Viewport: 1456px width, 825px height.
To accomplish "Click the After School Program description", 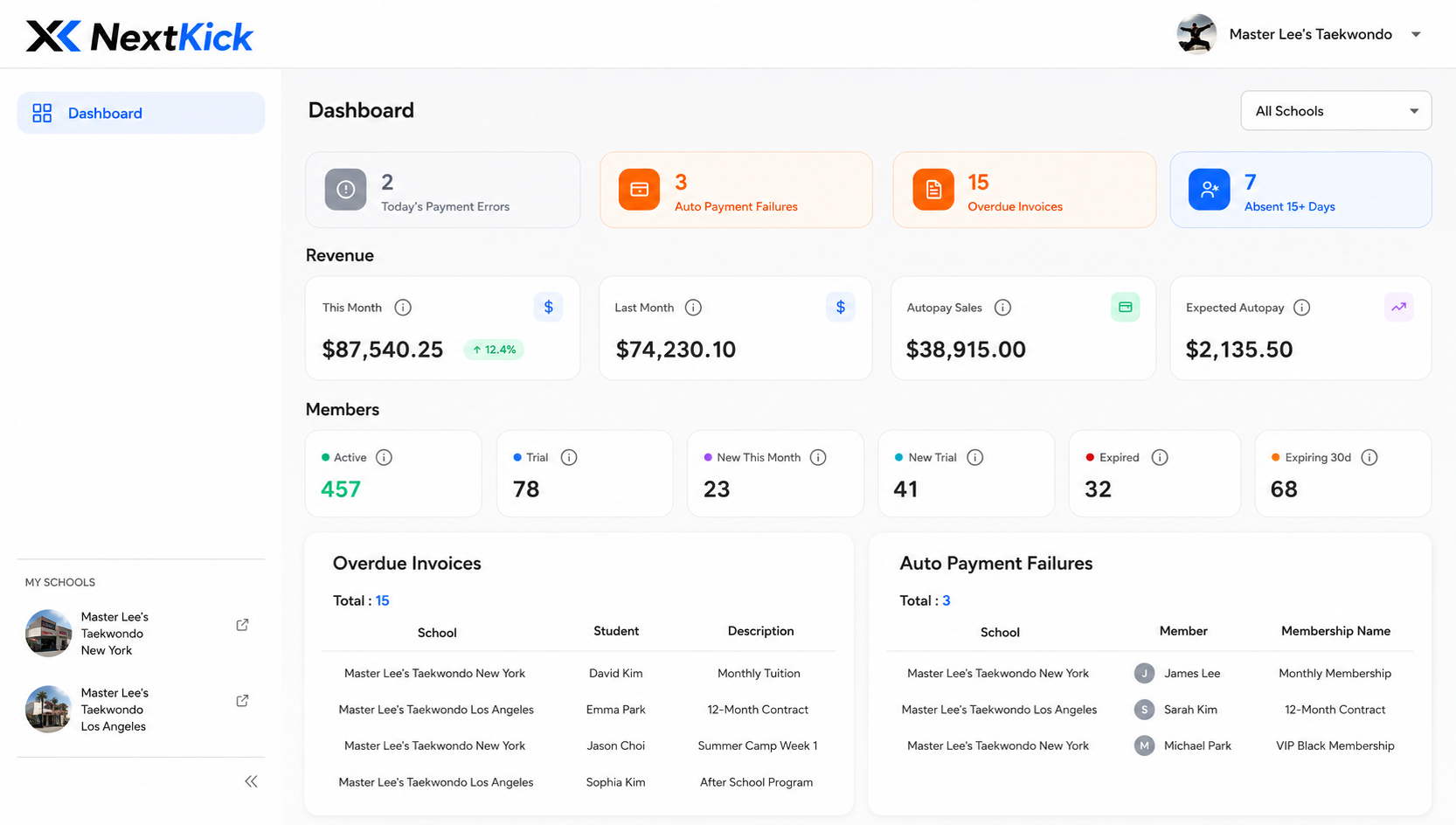I will tap(757, 782).
